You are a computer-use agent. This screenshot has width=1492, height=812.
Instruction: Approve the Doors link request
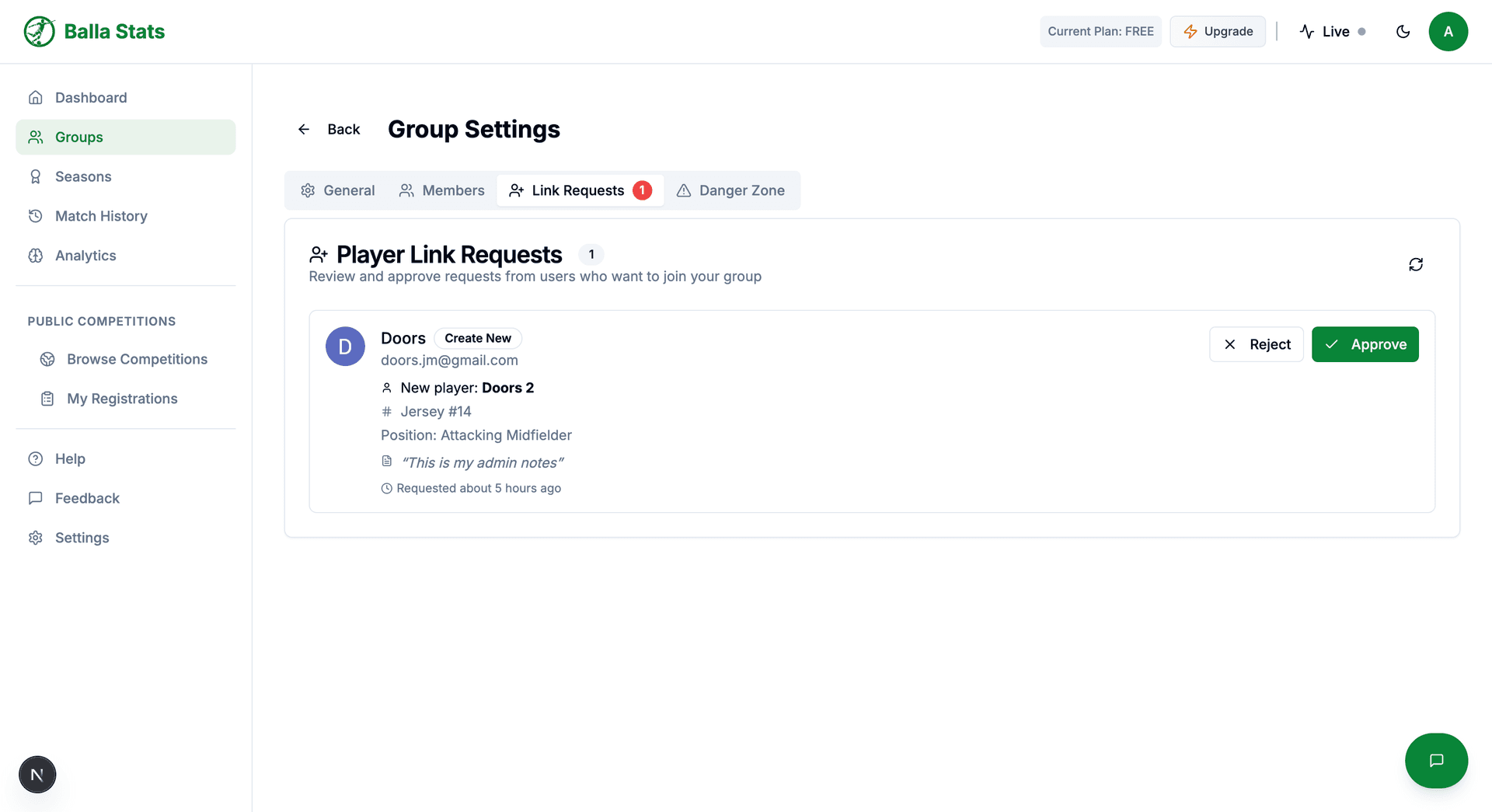pos(1365,344)
